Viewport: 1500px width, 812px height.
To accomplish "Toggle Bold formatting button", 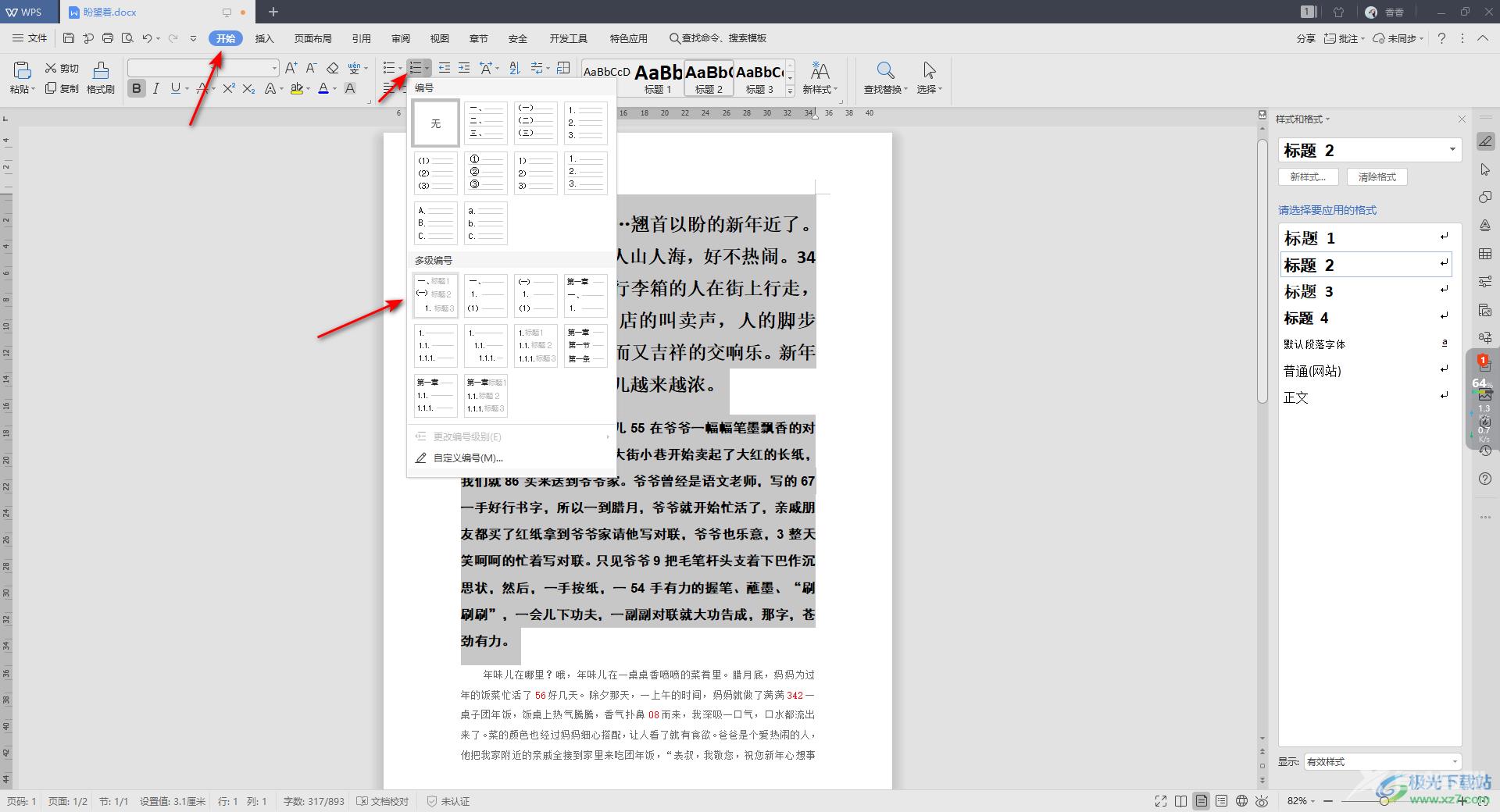I will point(137,88).
